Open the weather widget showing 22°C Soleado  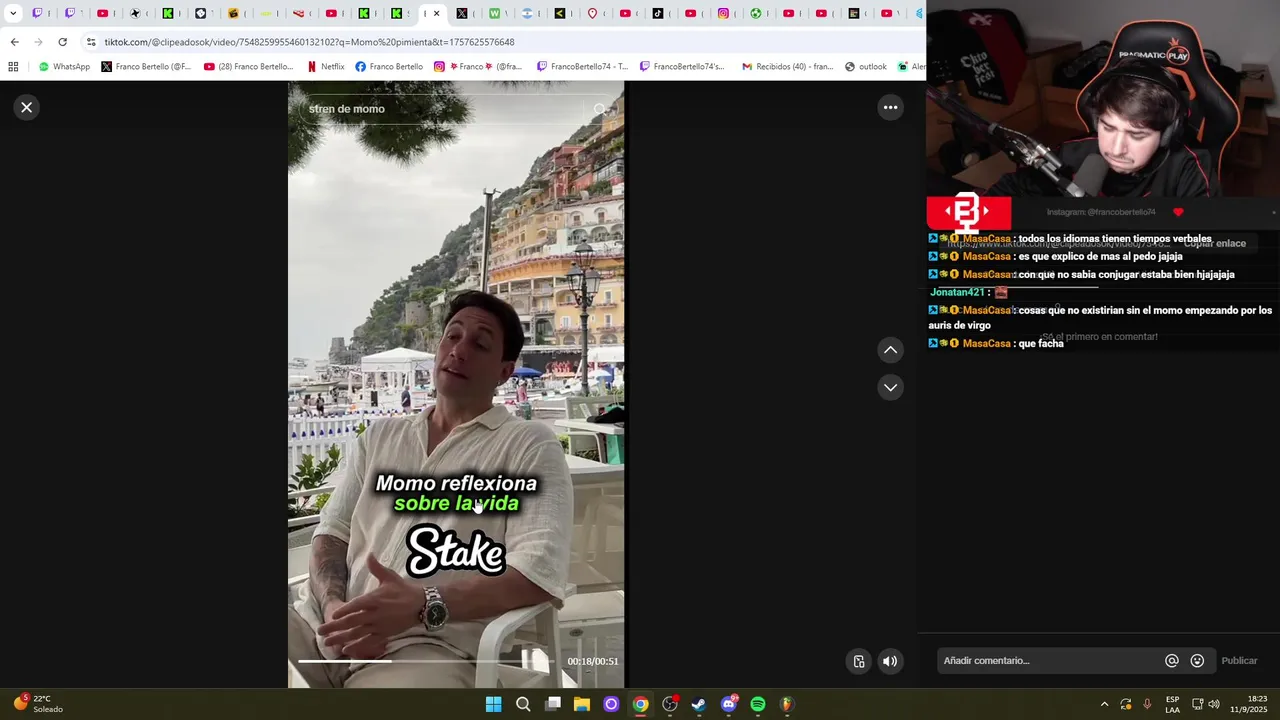tap(38, 704)
